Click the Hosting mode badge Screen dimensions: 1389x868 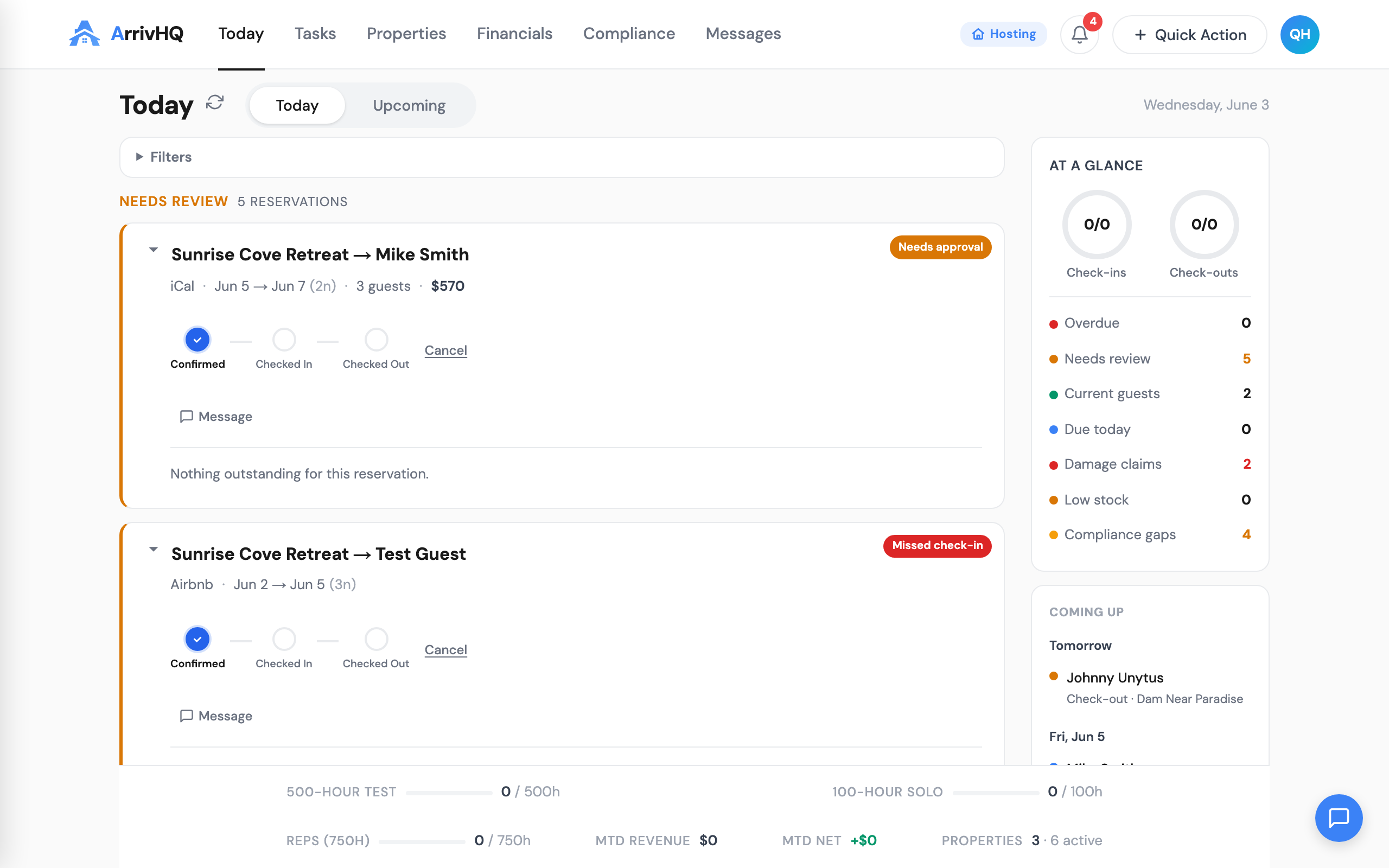tap(1003, 34)
